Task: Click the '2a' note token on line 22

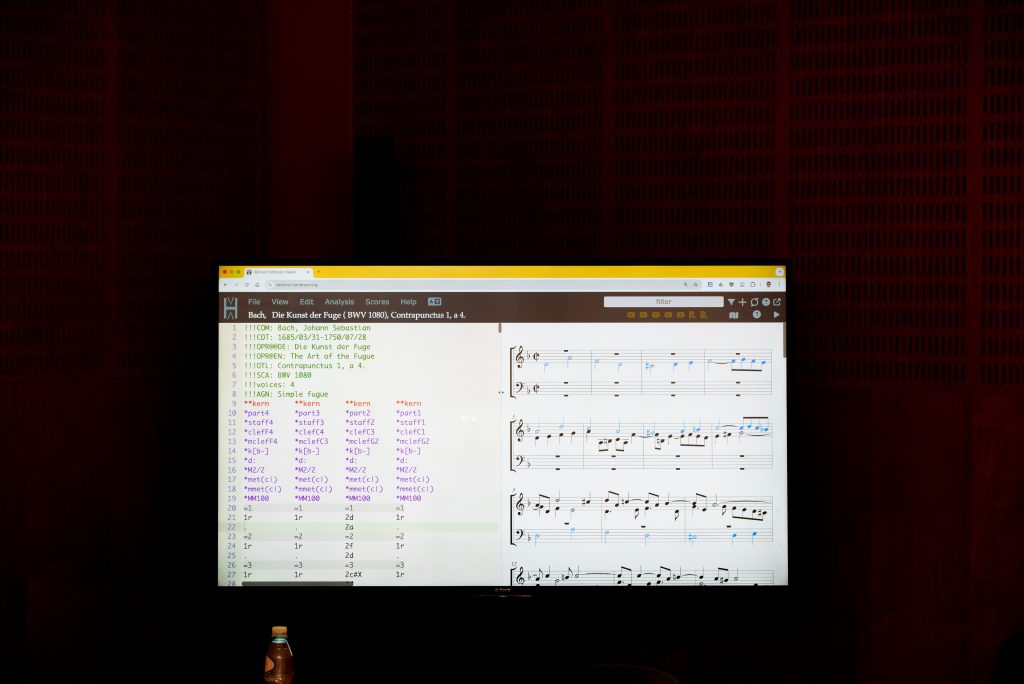Action: coord(349,527)
